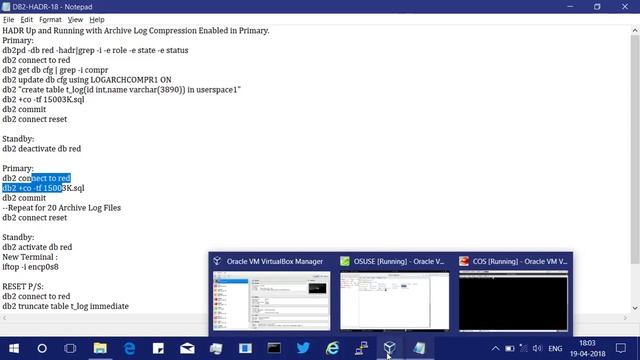Image resolution: width=640 pixels, height=360 pixels.
Task: Click line 'db2 activate db red'
Action: pyautogui.click(x=37, y=247)
